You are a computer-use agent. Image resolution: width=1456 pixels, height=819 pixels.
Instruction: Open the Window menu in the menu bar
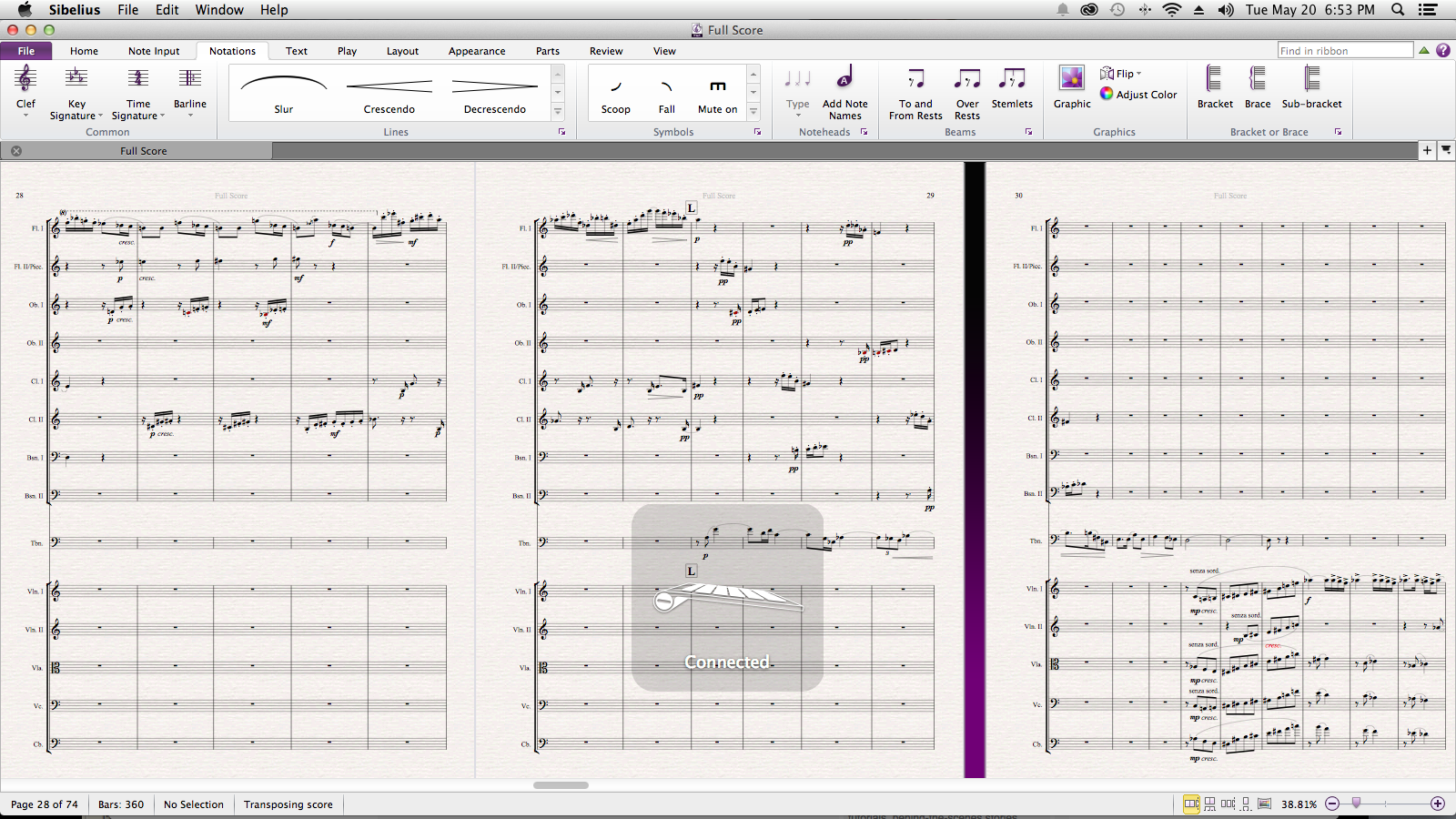coord(219,10)
